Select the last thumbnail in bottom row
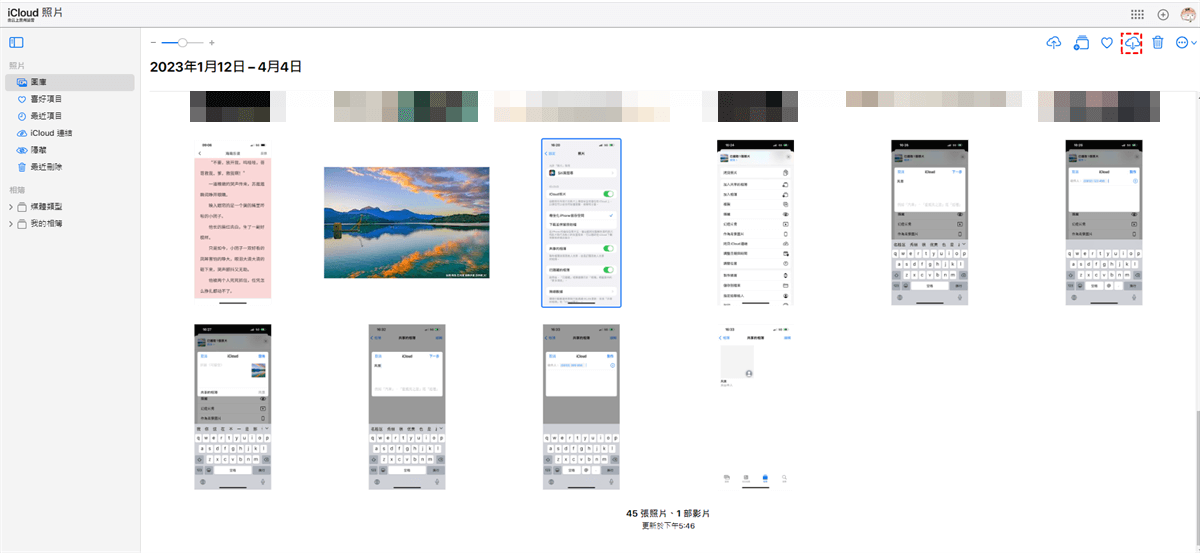This screenshot has height=553, width=1200. point(755,408)
